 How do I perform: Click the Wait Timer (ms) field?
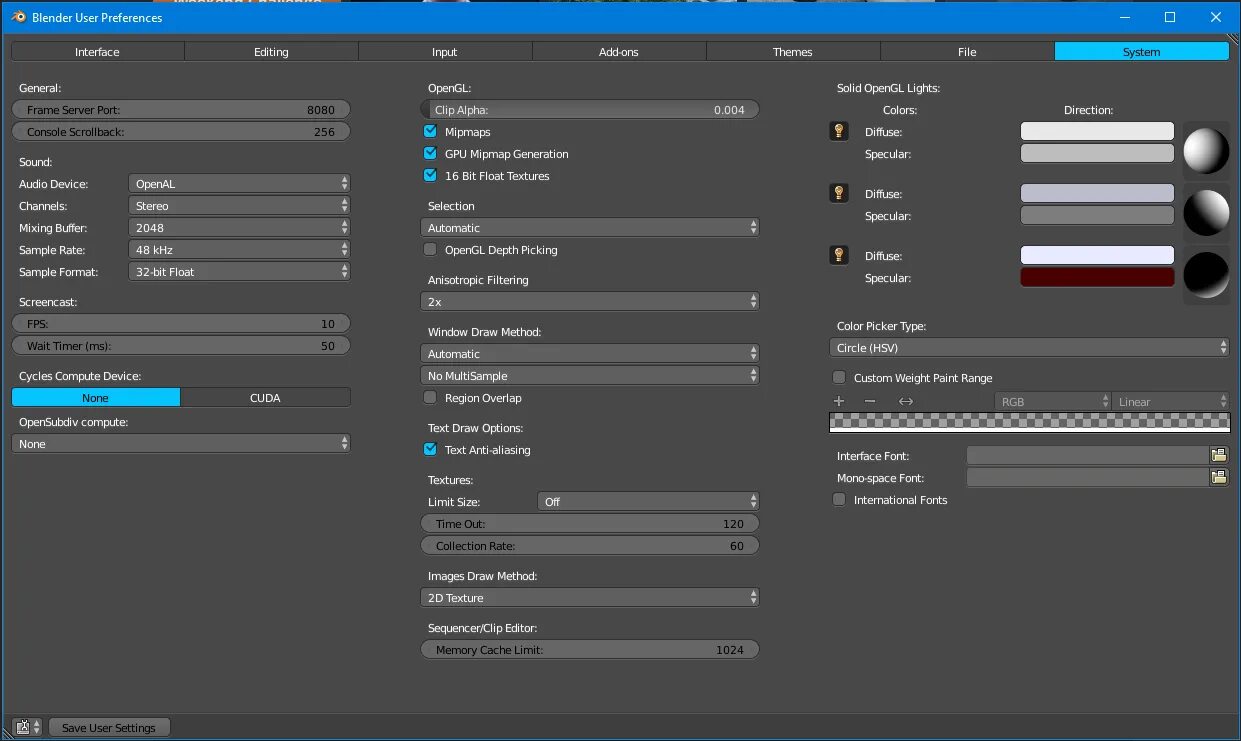tap(181, 345)
